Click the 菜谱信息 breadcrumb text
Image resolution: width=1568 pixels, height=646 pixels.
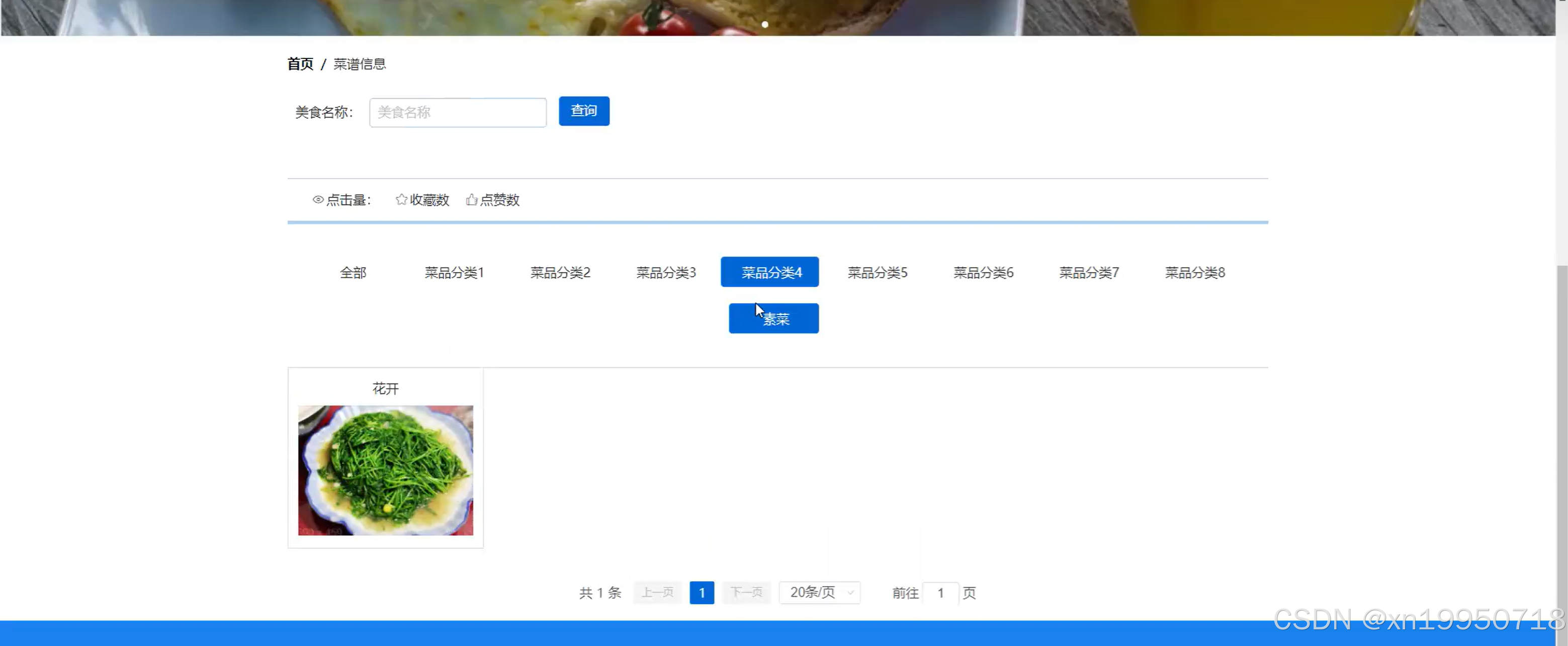pyautogui.click(x=359, y=64)
